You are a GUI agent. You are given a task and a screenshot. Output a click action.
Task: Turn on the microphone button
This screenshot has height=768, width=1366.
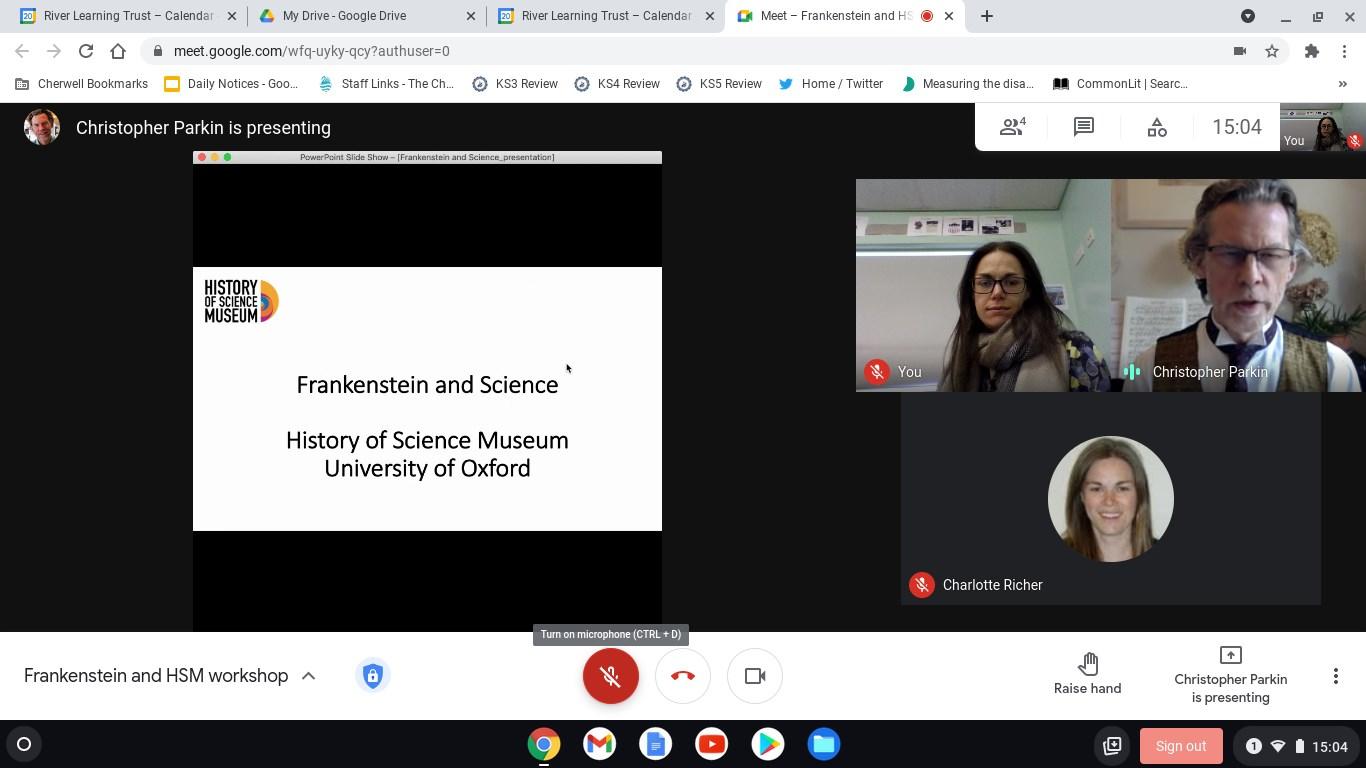(x=611, y=676)
